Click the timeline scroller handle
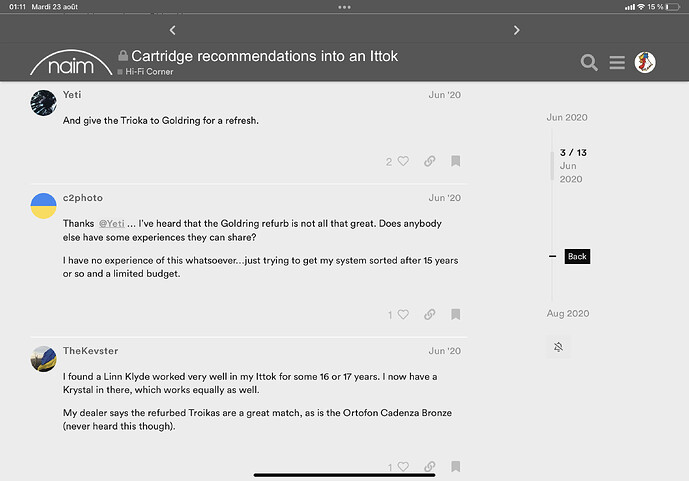Viewport: 689px width, 481px height. [x=552, y=165]
